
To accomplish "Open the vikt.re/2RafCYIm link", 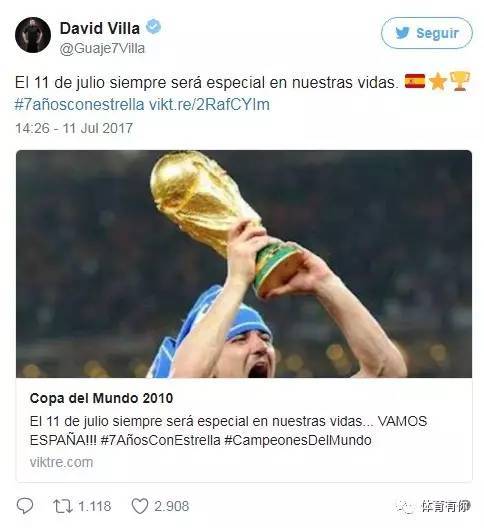I will coord(209,105).
